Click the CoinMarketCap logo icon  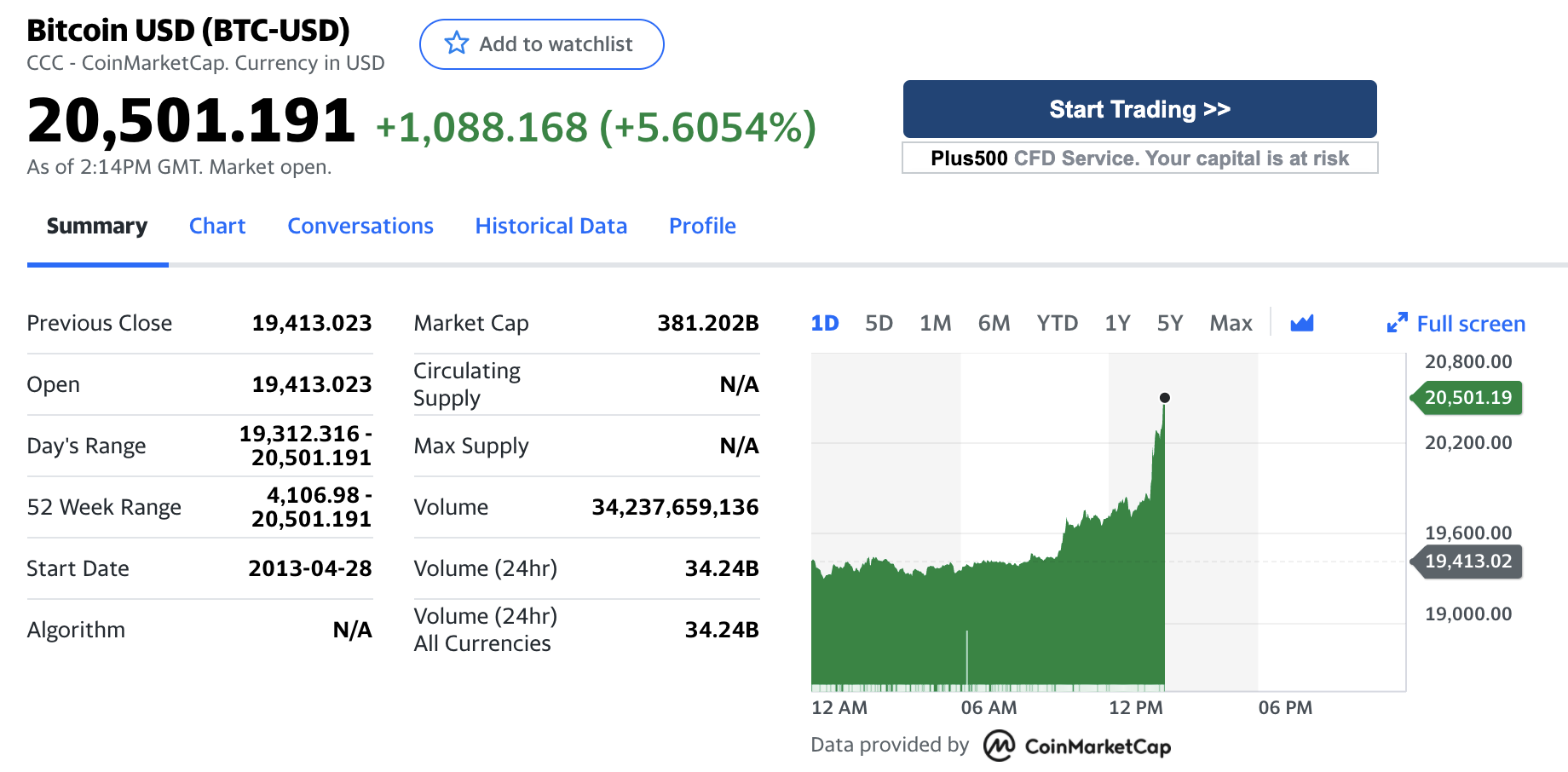(x=999, y=746)
